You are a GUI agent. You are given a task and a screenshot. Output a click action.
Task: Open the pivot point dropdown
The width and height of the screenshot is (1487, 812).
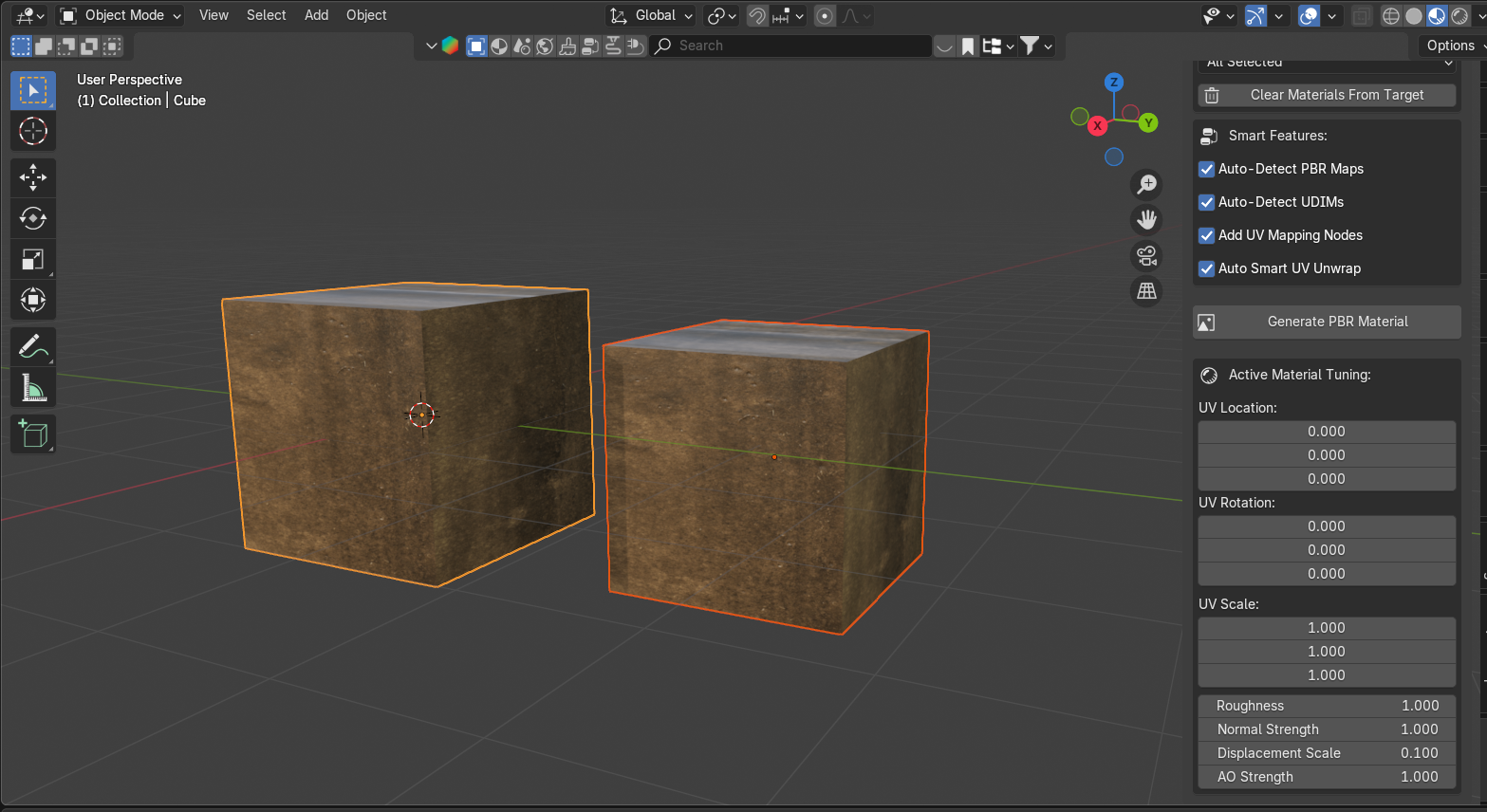722,15
